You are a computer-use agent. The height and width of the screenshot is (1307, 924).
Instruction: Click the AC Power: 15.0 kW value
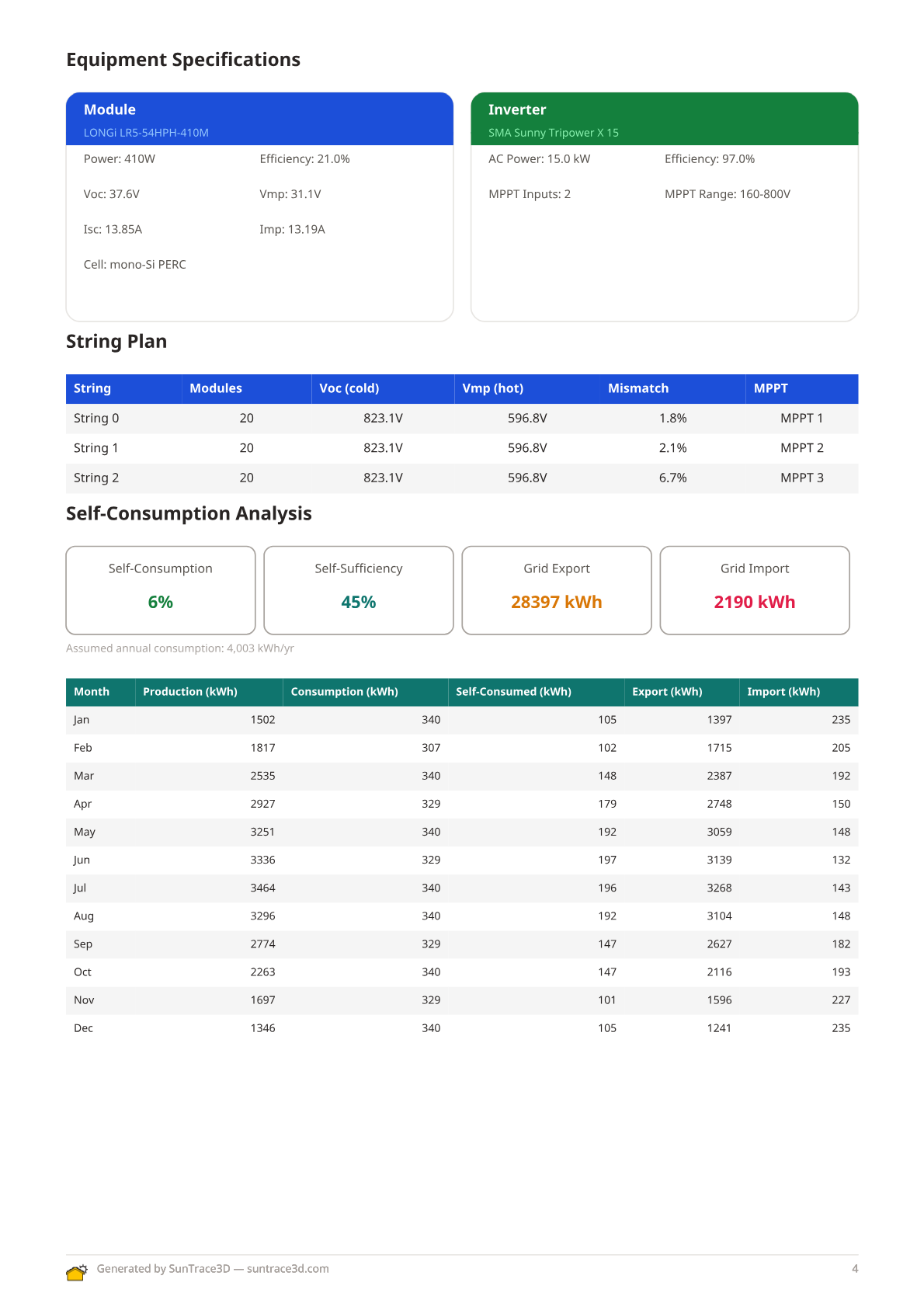[540, 158]
